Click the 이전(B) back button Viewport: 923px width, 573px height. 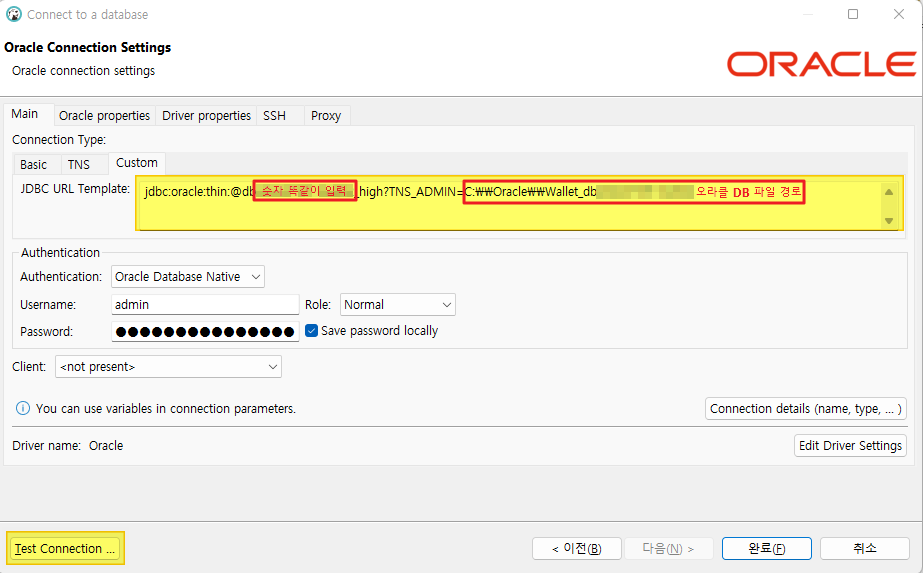pos(577,549)
